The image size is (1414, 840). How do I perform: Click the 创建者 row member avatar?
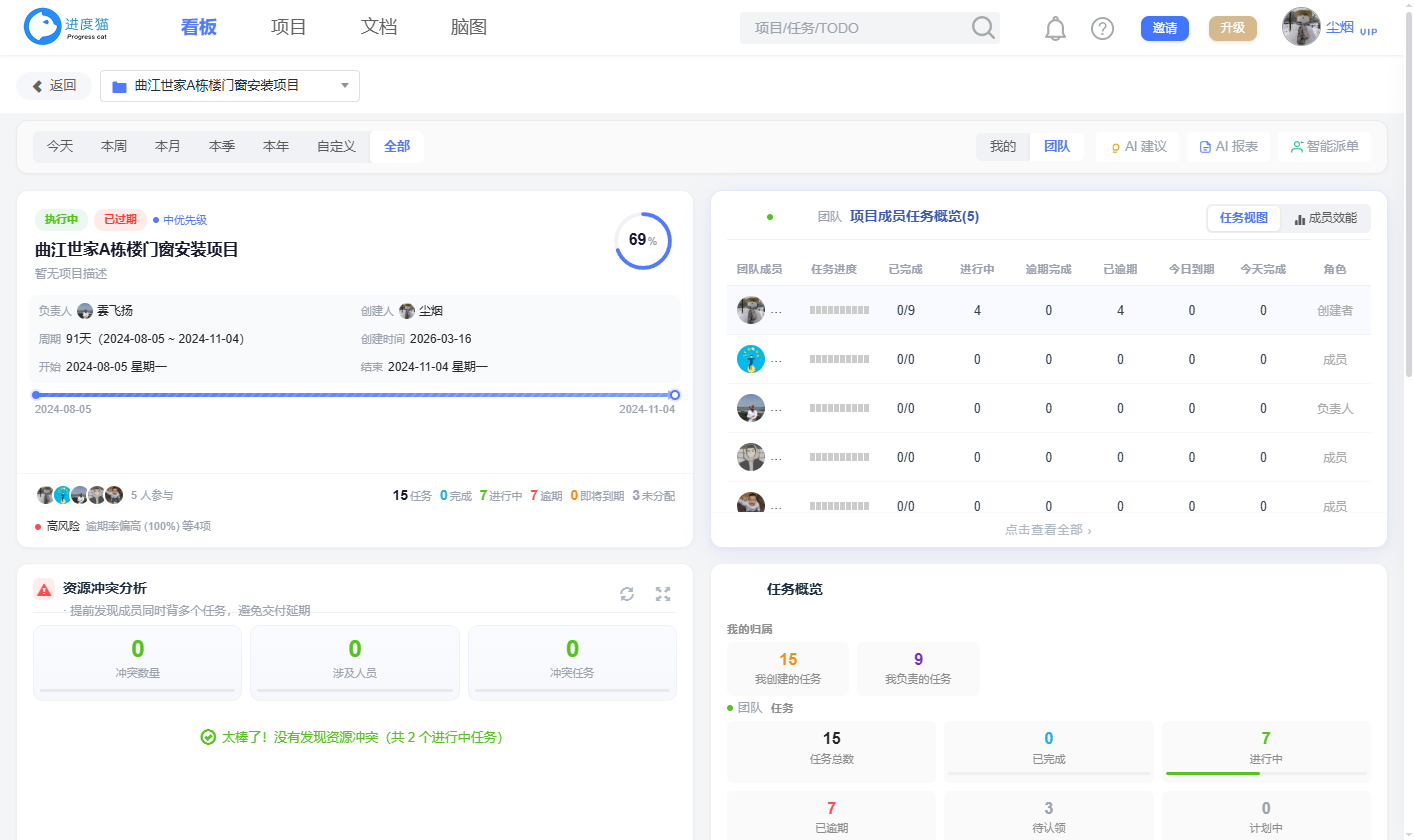pos(751,310)
